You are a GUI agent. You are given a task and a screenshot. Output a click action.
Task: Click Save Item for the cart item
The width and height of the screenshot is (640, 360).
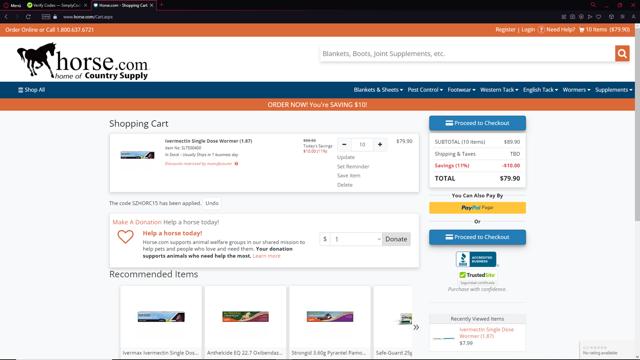coord(349,176)
